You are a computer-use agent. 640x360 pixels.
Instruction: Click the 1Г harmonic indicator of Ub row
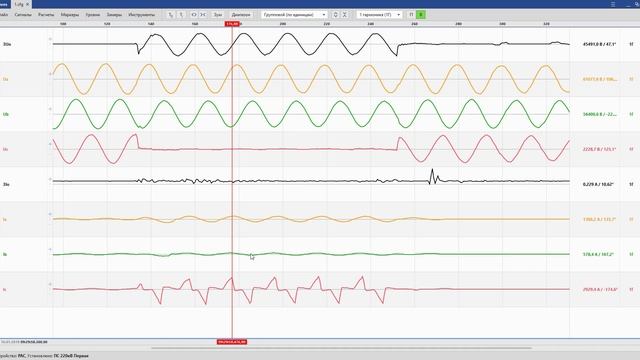[x=631, y=114]
